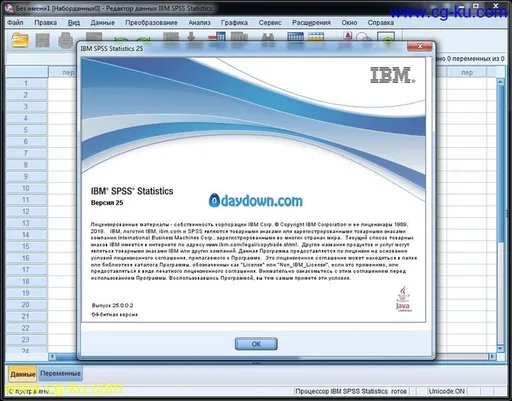Select row header 15 in data grid
The width and height of the screenshot is (512, 401).
[26, 247]
